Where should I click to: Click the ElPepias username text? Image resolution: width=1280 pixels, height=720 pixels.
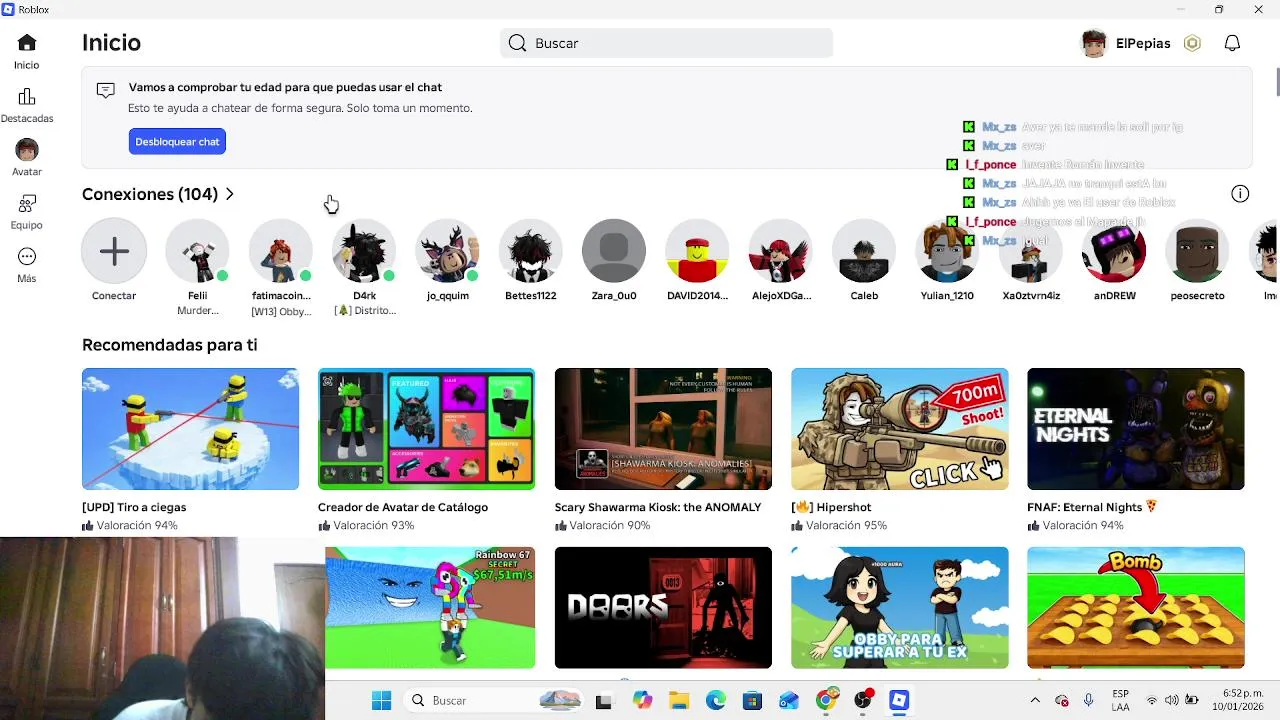[x=1143, y=43]
